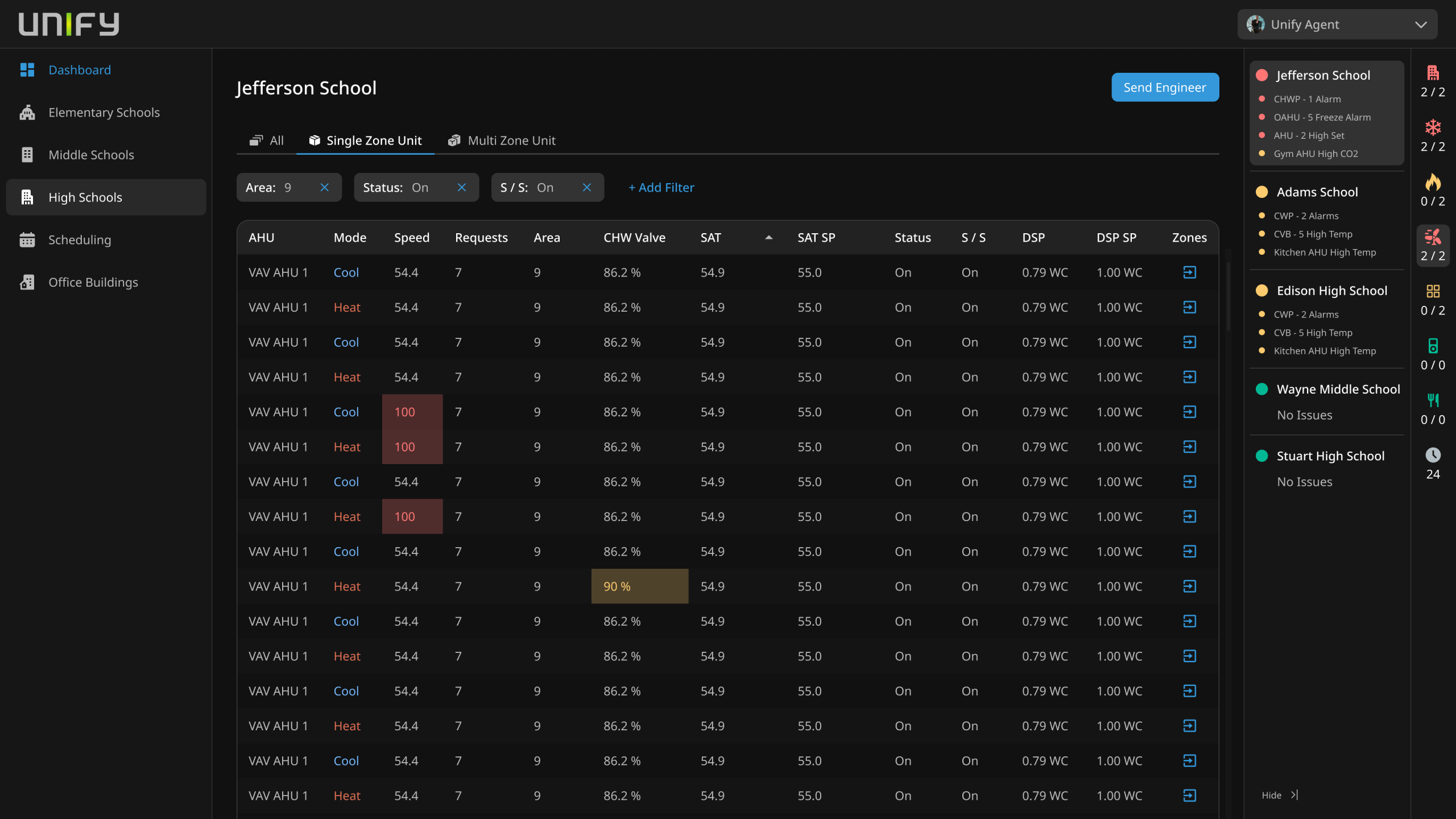Open zones for the first VAV AHU row
Screen dimensions: 1456x819
click(1189, 272)
